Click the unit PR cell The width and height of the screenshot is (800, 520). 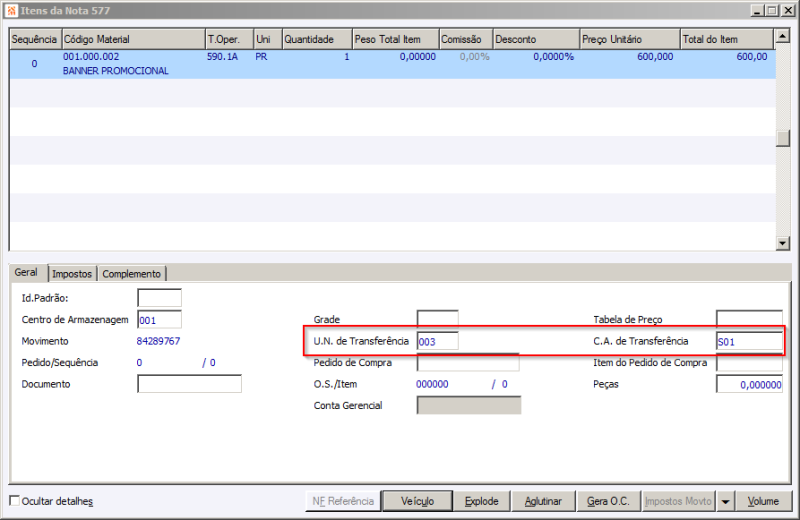261,57
